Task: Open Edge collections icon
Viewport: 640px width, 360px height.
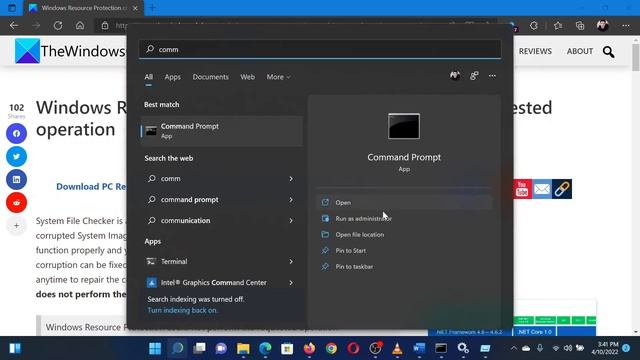Action: click(x=580, y=26)
